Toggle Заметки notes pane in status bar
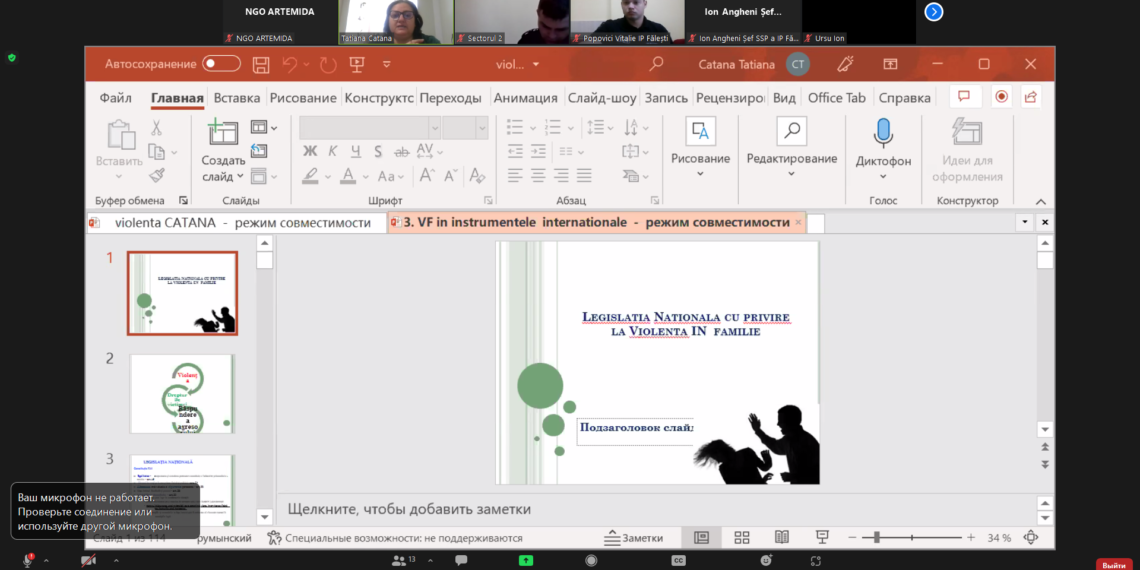1140x570 pixels. [x=633, y=538]
